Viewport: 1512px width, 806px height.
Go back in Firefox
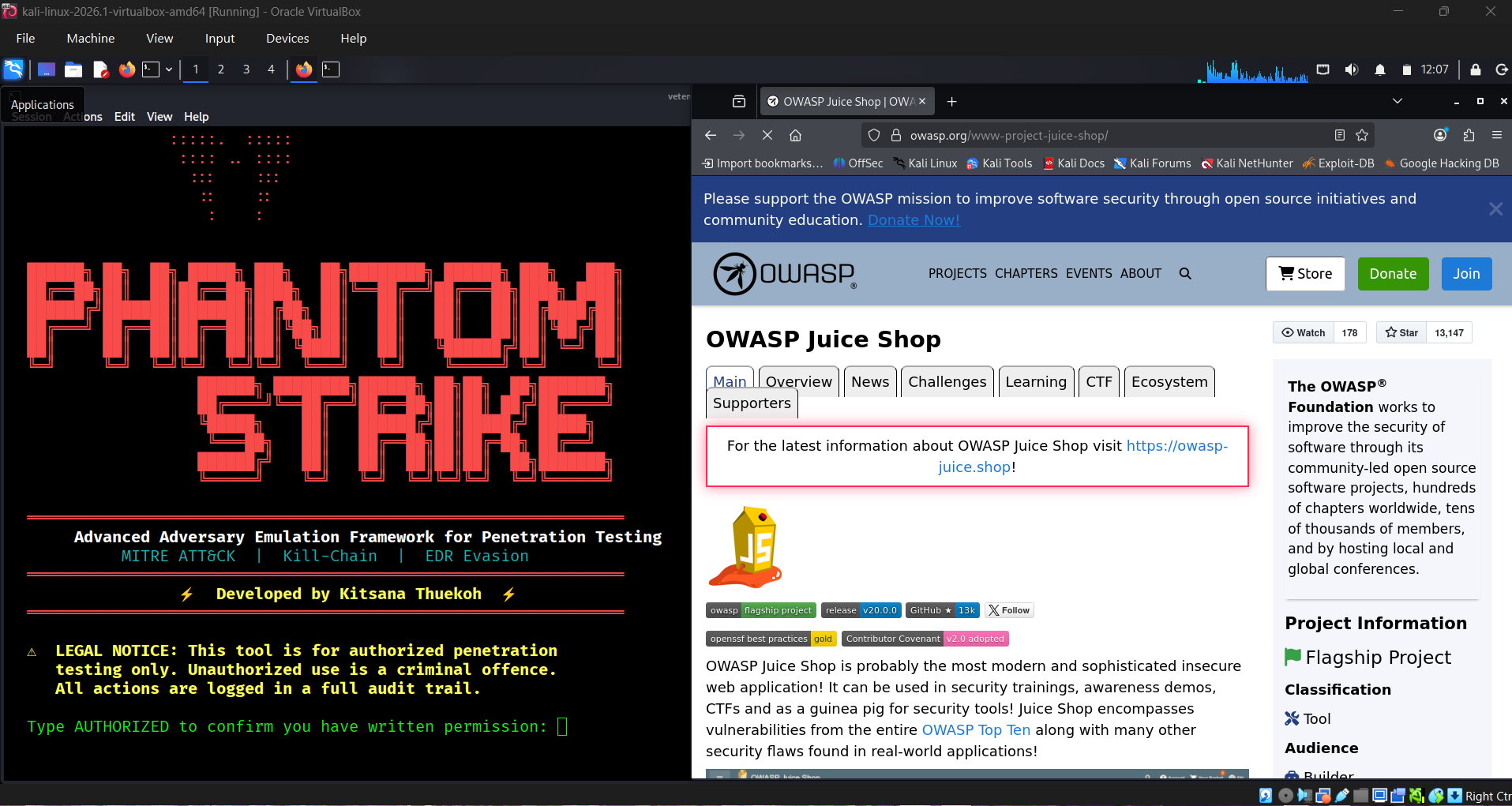coord(711,135)
